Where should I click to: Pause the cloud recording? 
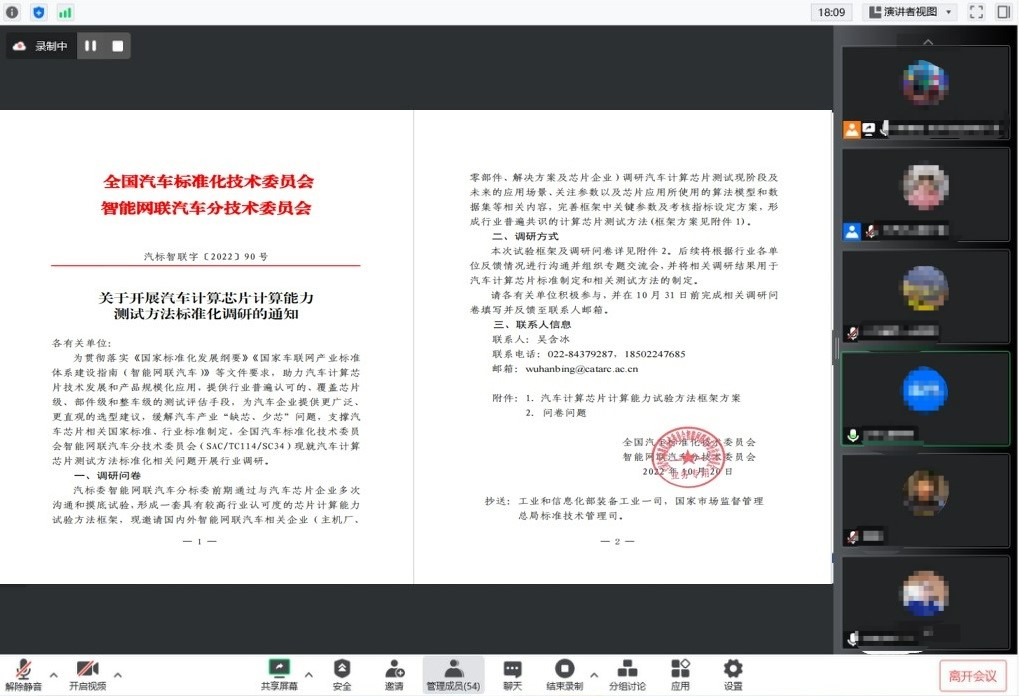click(x=91, y=46)
